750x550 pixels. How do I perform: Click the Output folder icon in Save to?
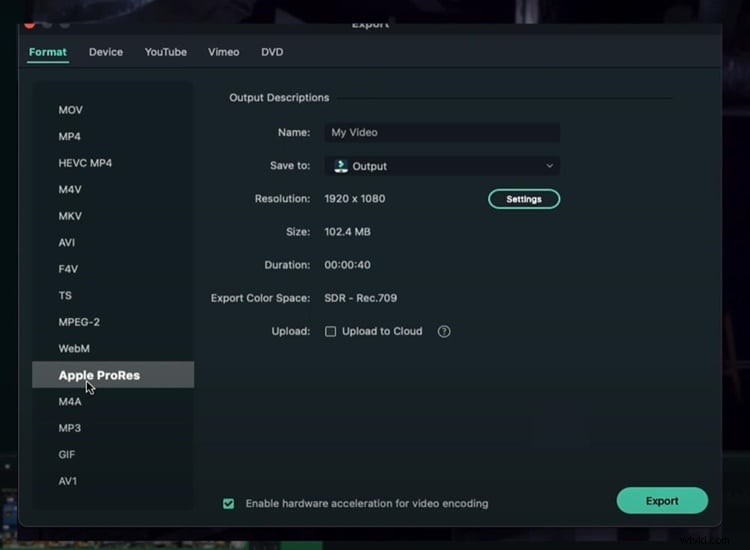340,166
